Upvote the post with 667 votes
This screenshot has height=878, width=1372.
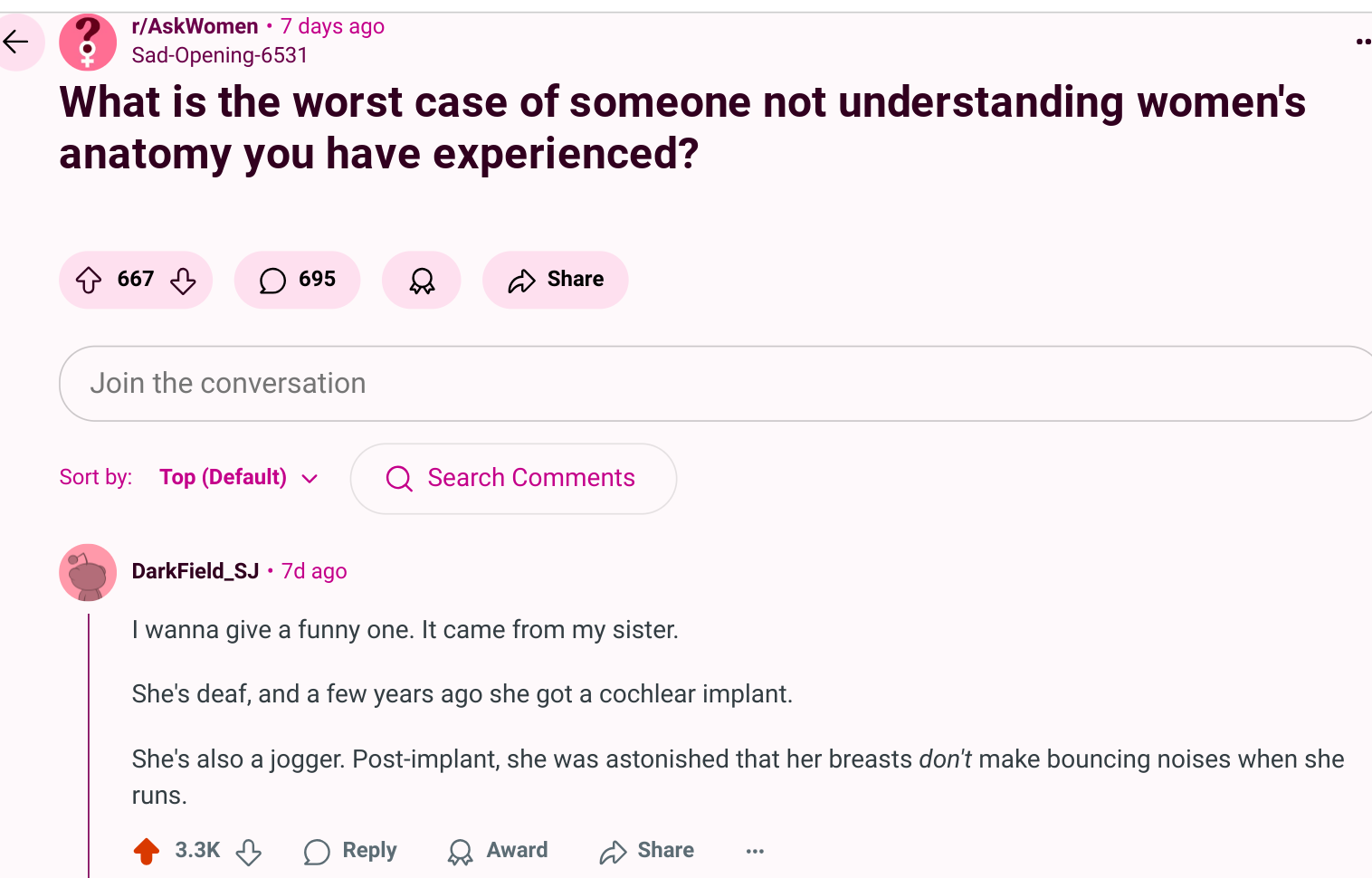(89, 281)
